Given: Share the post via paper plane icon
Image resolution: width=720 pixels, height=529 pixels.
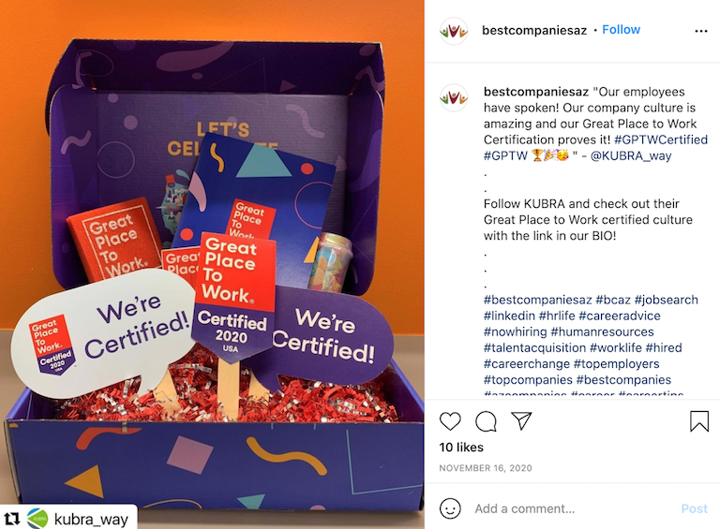Looking at the screenshot, I should pos(521,421).
